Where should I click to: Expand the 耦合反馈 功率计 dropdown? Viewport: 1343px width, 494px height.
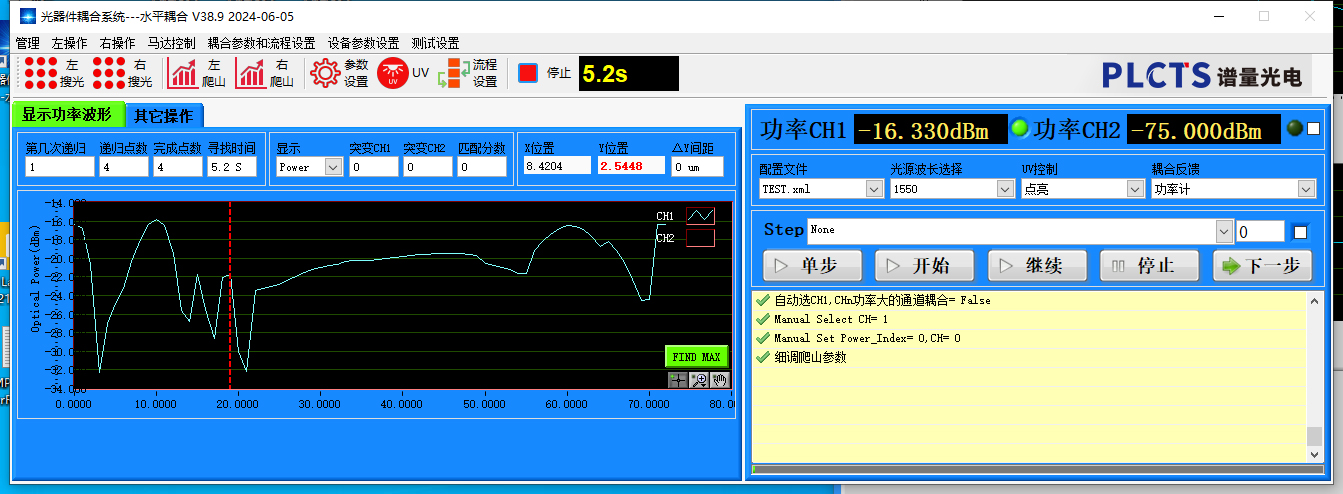coord(1306,189)
